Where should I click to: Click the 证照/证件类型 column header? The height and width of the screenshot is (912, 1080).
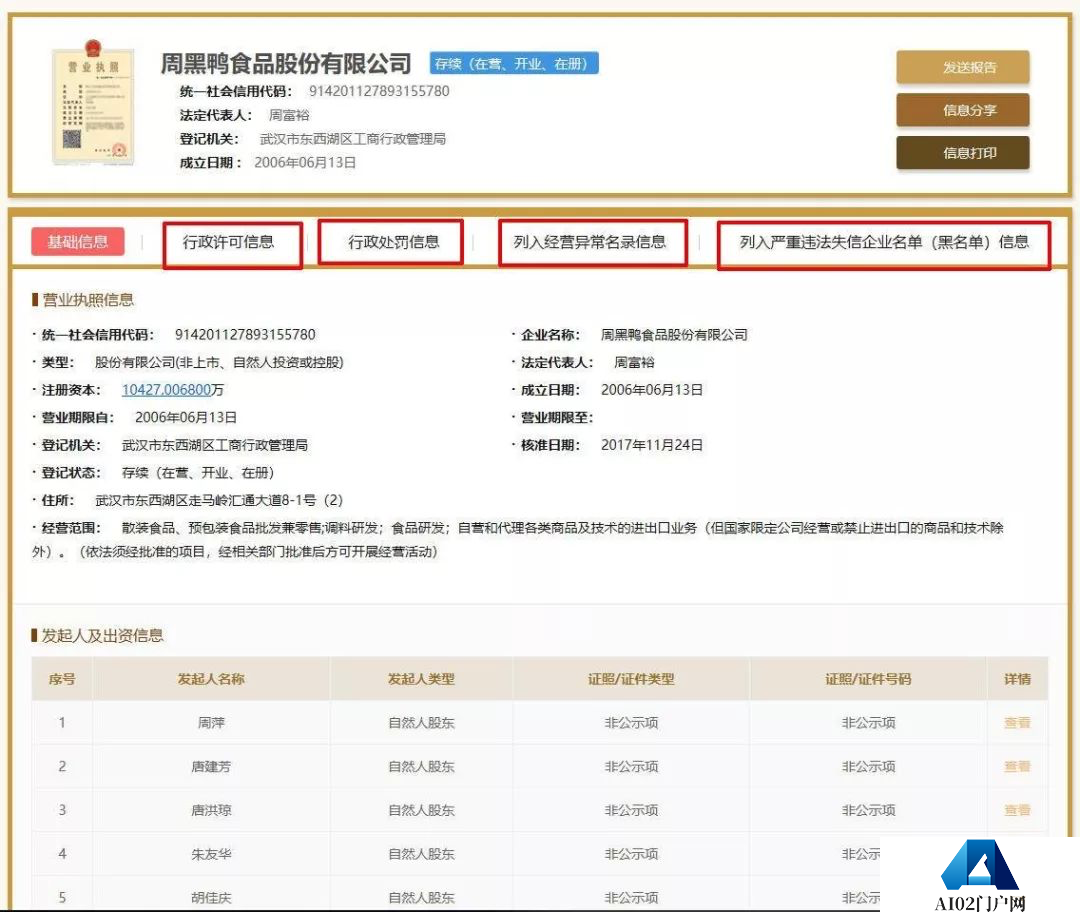point(631,679)
